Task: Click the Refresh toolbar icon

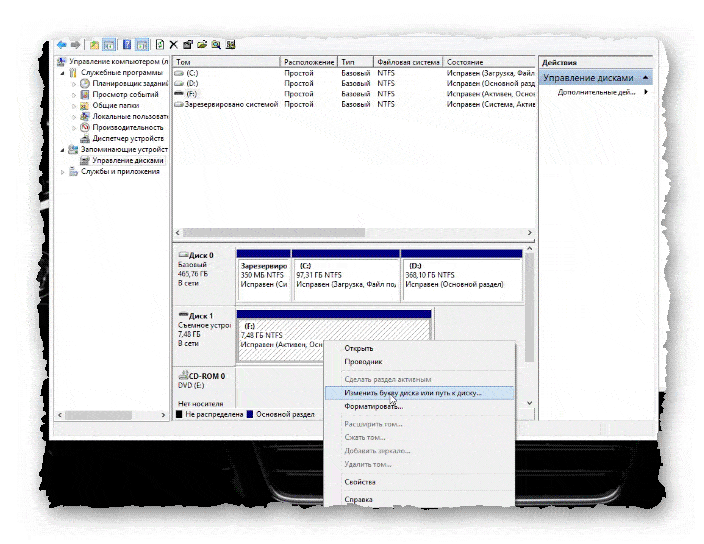Action: pos(160,44)
